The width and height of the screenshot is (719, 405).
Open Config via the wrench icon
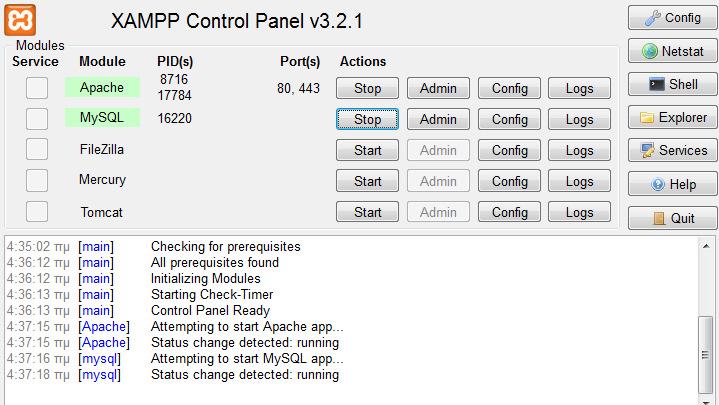pyautogui.click(x=653, y=18)
